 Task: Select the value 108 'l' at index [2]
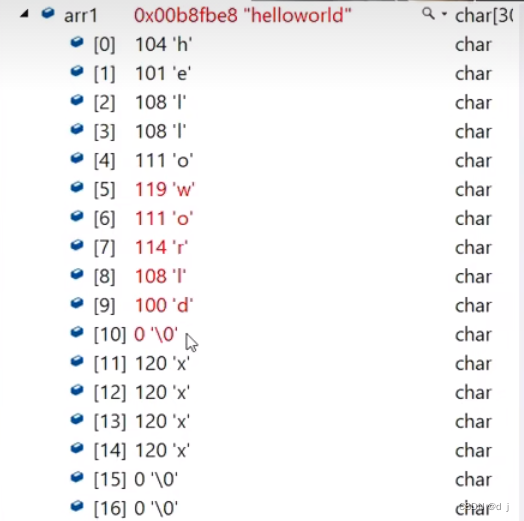160,102
